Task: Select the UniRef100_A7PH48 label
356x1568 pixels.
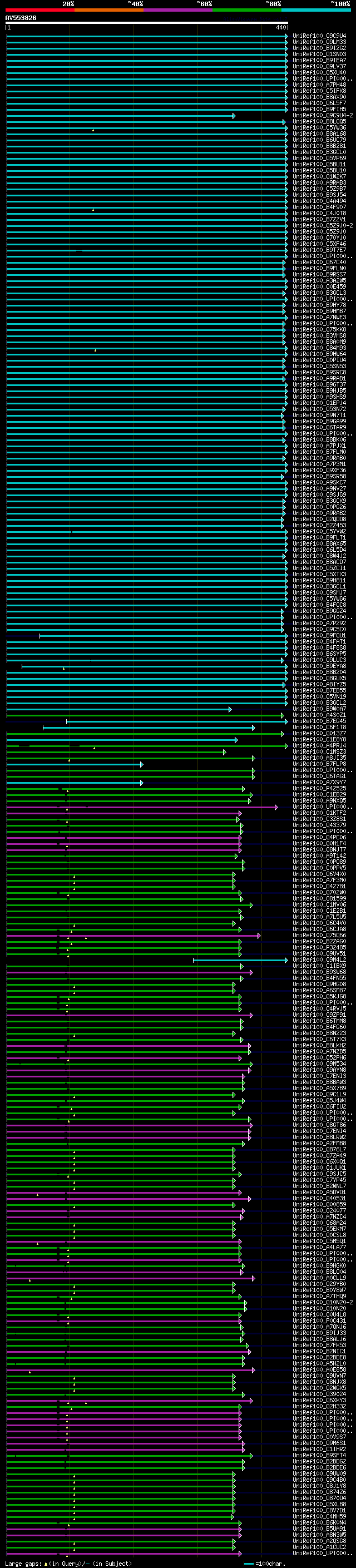Action: 319,85
